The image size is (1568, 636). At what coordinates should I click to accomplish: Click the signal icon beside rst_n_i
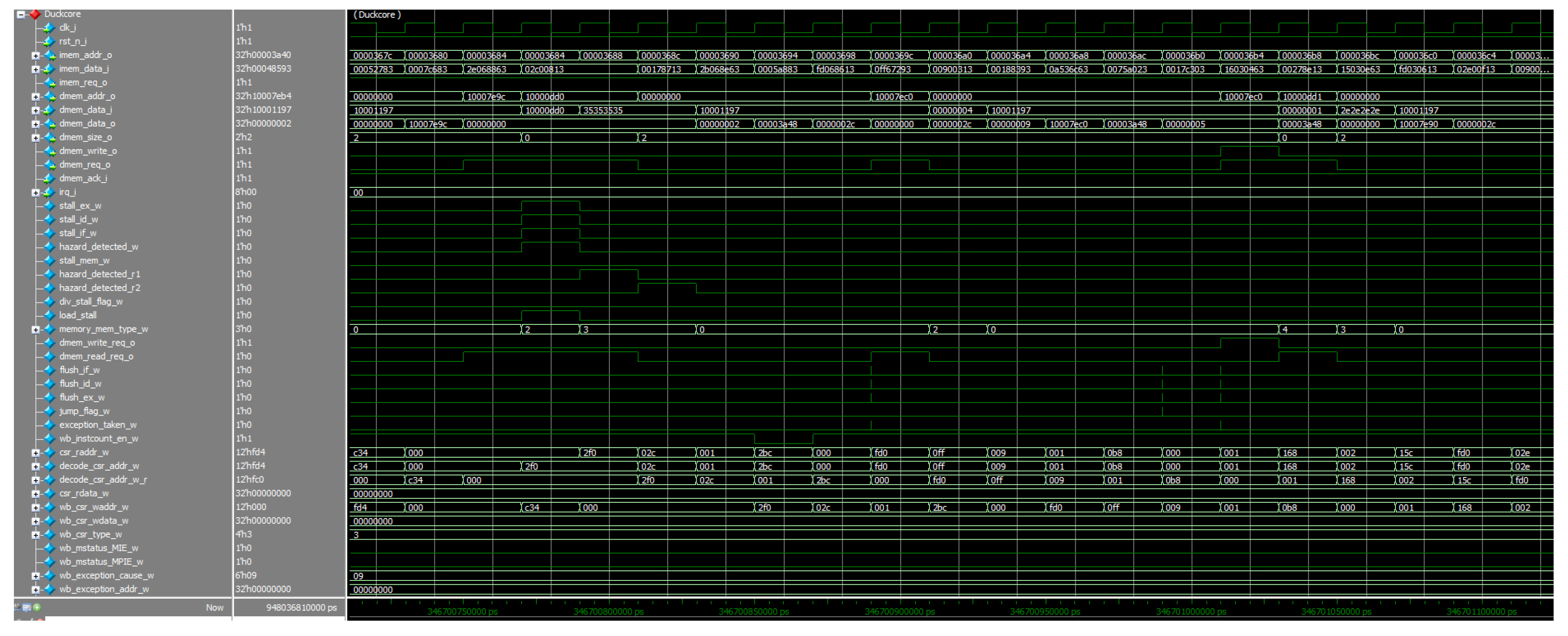pyautogui.click(x=49, y=41)
